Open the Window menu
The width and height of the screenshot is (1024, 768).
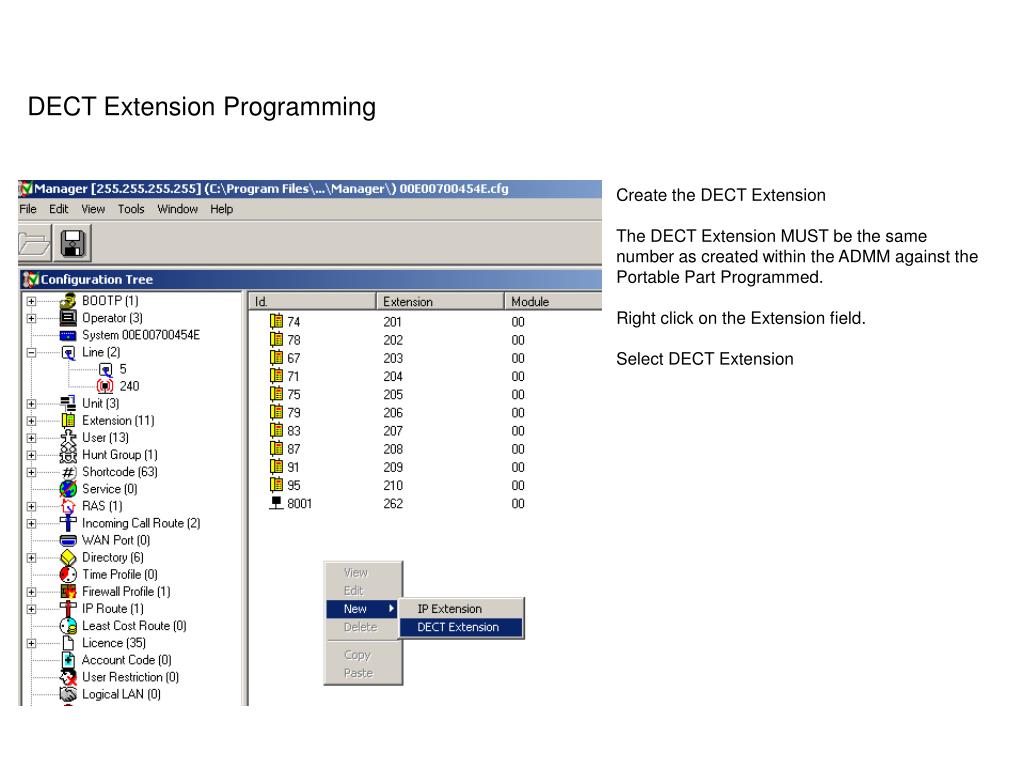point(177,209)
